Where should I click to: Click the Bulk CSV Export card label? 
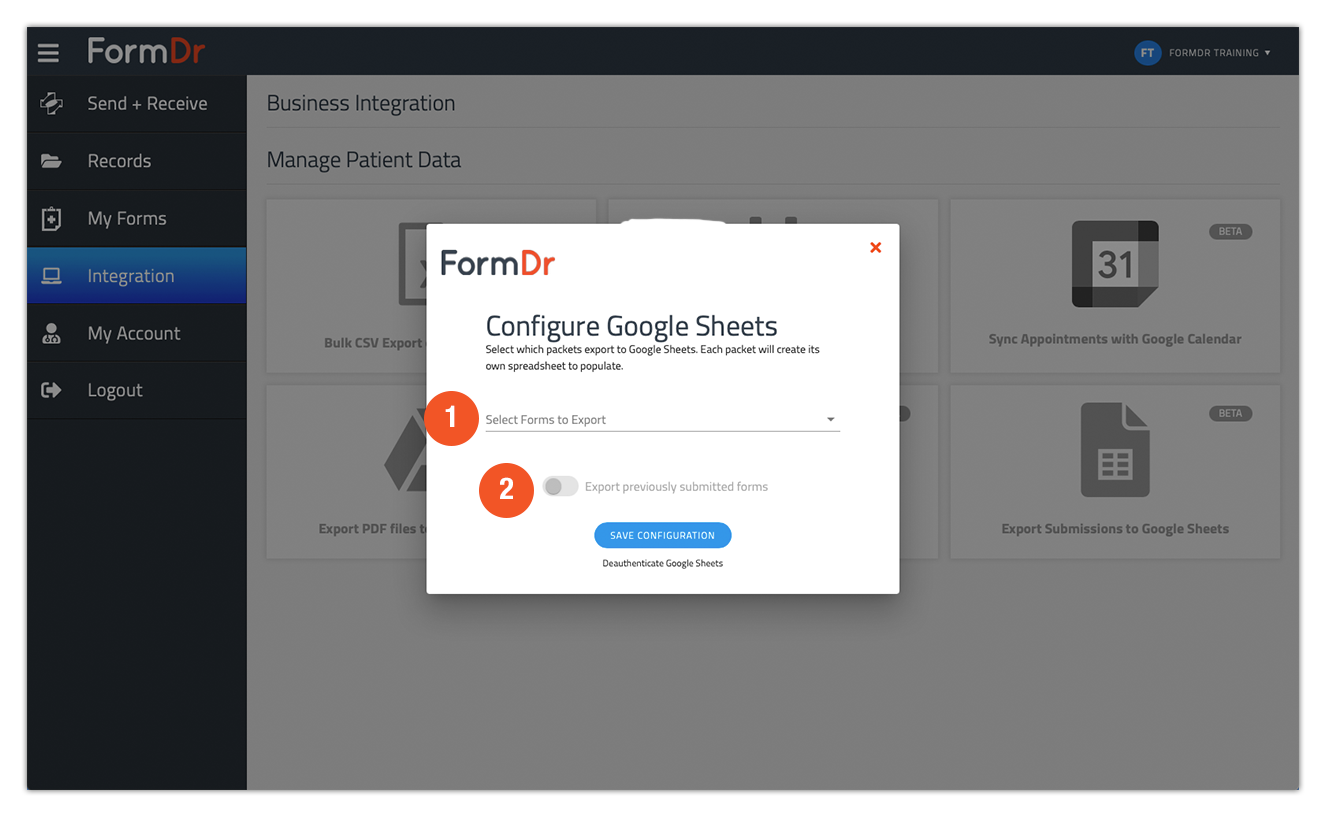[375, 343]
